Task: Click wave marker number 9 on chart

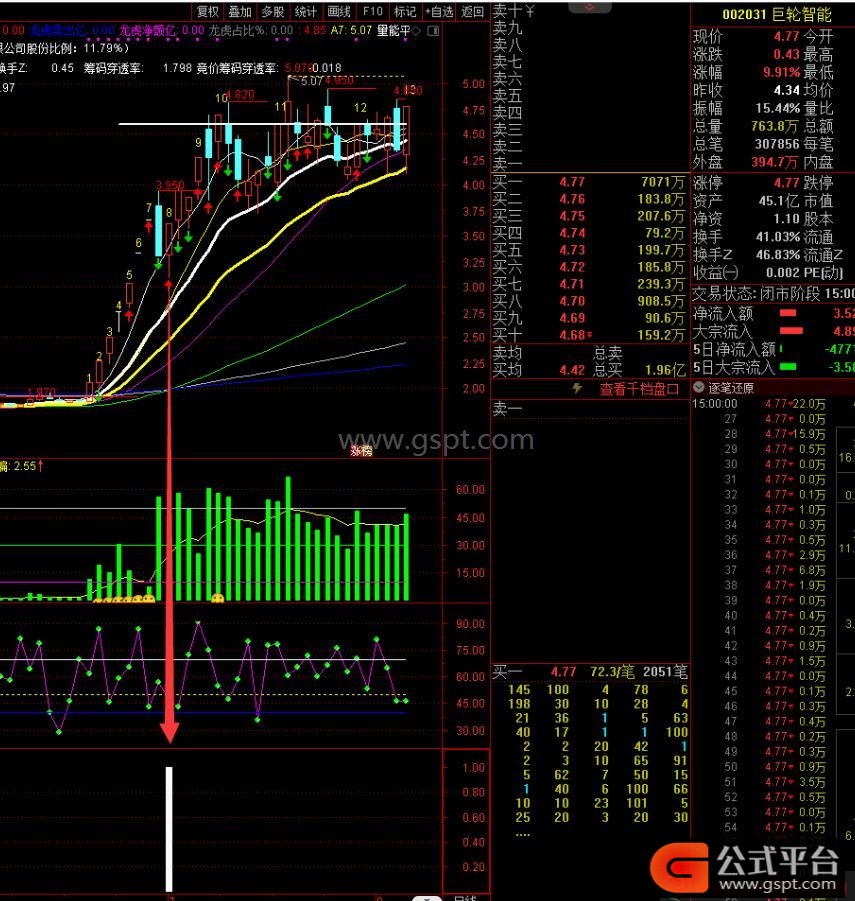Action: point(198,142)
